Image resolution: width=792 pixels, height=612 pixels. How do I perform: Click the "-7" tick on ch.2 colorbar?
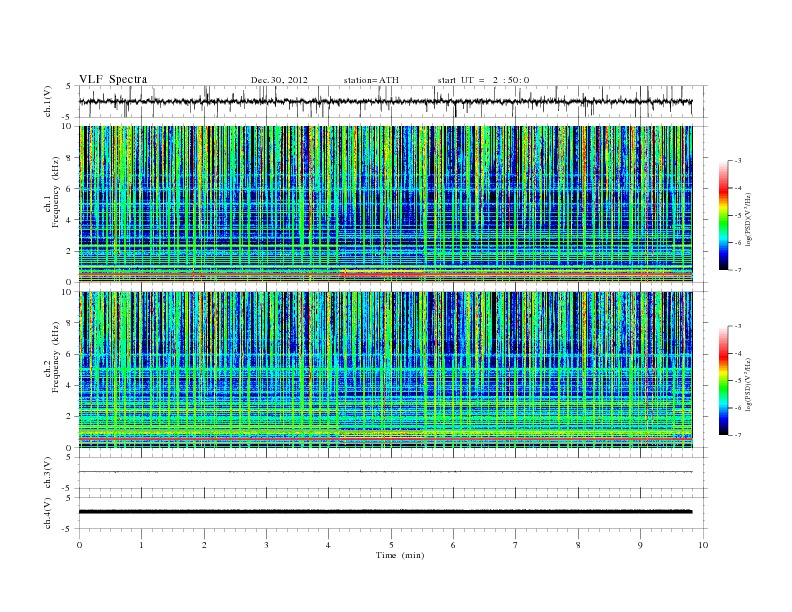(738, 435)
